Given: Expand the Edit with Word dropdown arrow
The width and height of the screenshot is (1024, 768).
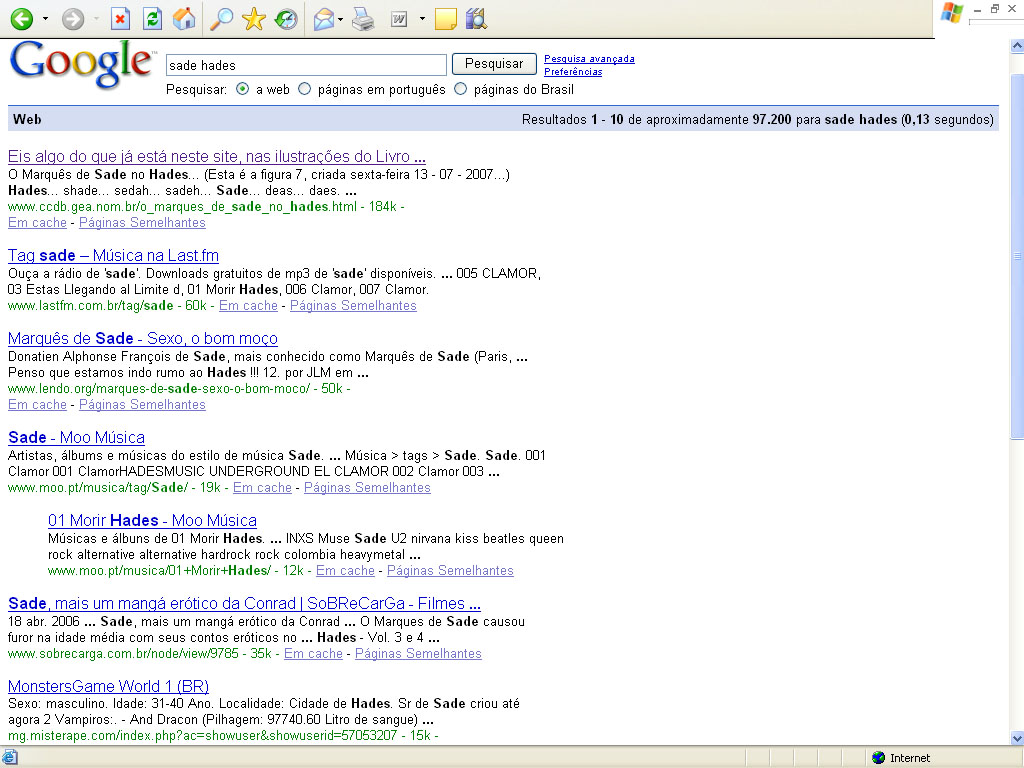Looking at the screenshot, I should 422,19.
